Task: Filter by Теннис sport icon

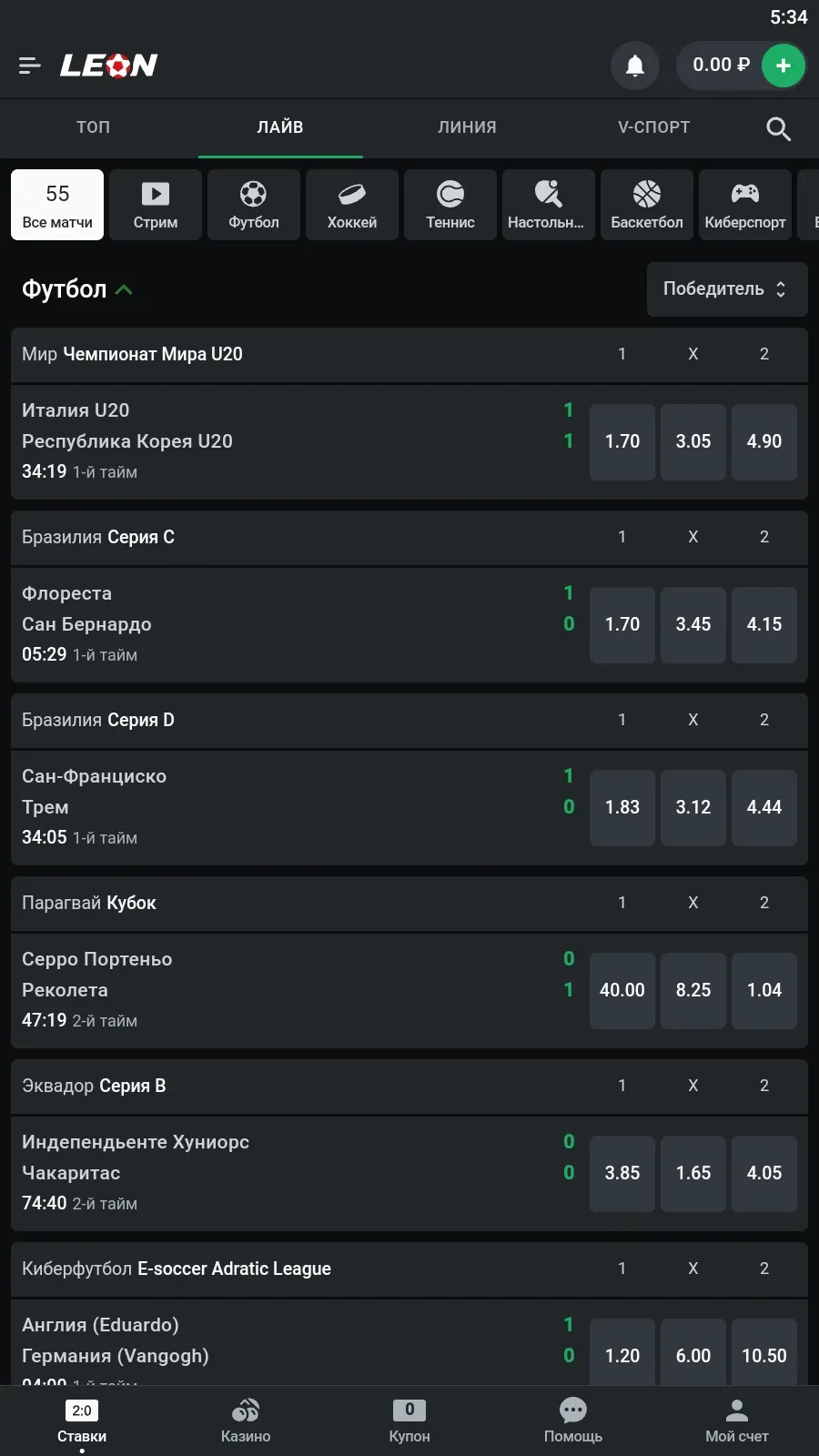Action: [x=450, y=205]
